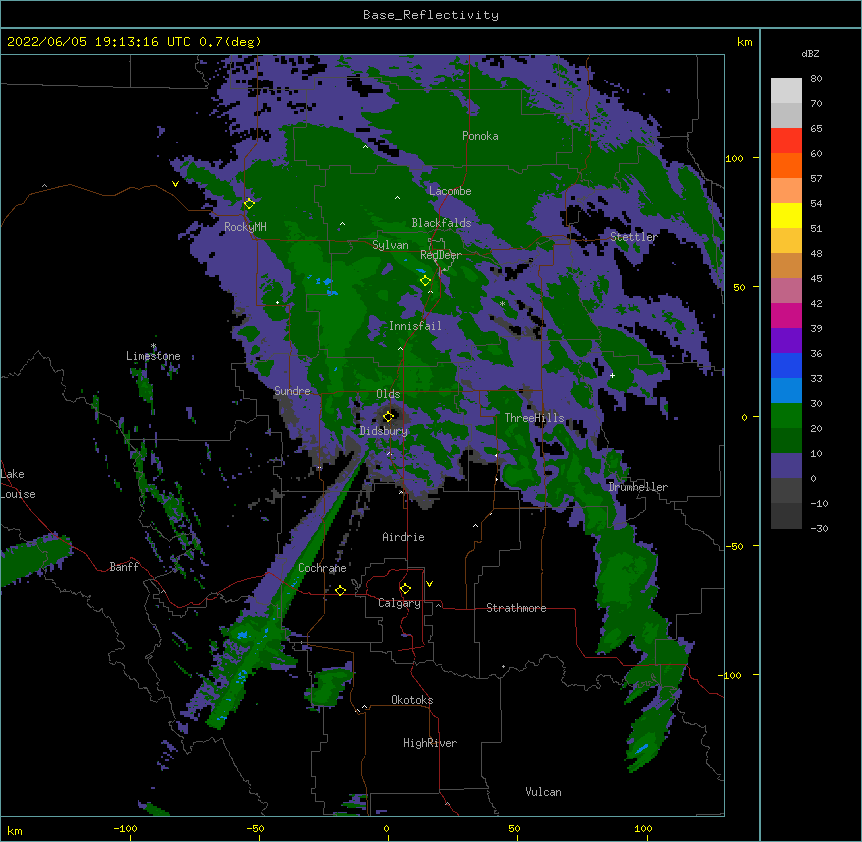Click the blue 33-36 dBZ legend swatch
Viewport: 862px width, 842px height.
[786, 365]
